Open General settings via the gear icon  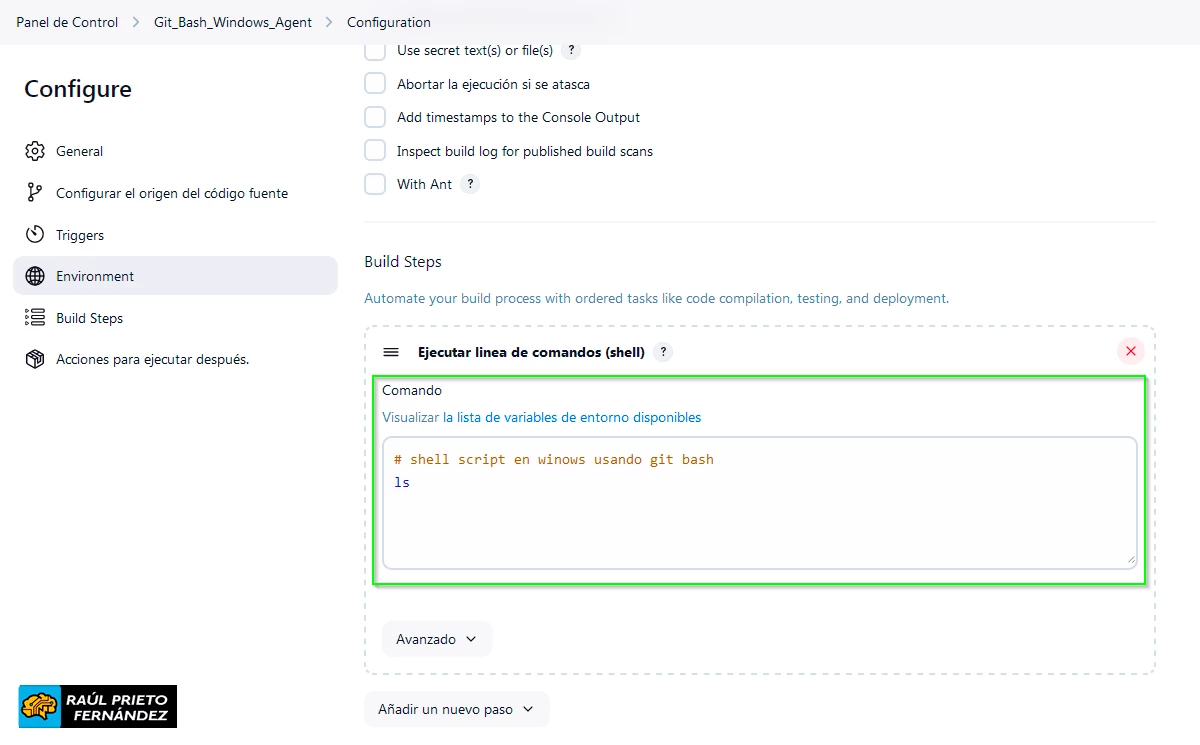(35, 151)
